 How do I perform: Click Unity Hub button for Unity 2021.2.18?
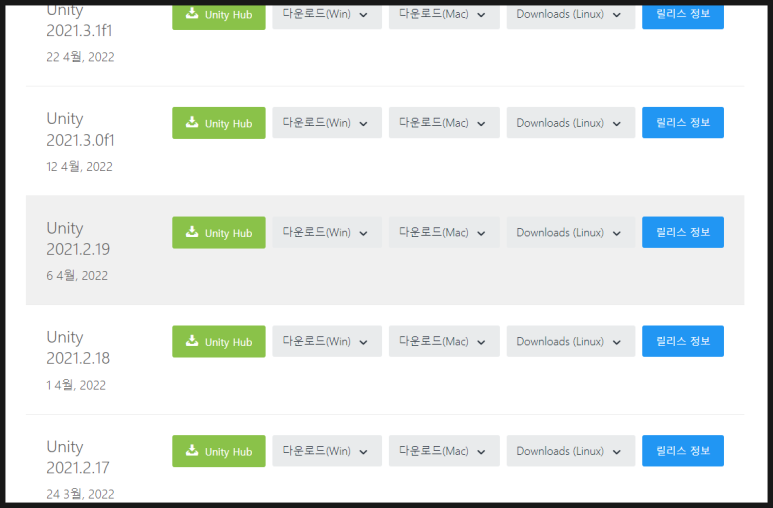tap(219, 341)
